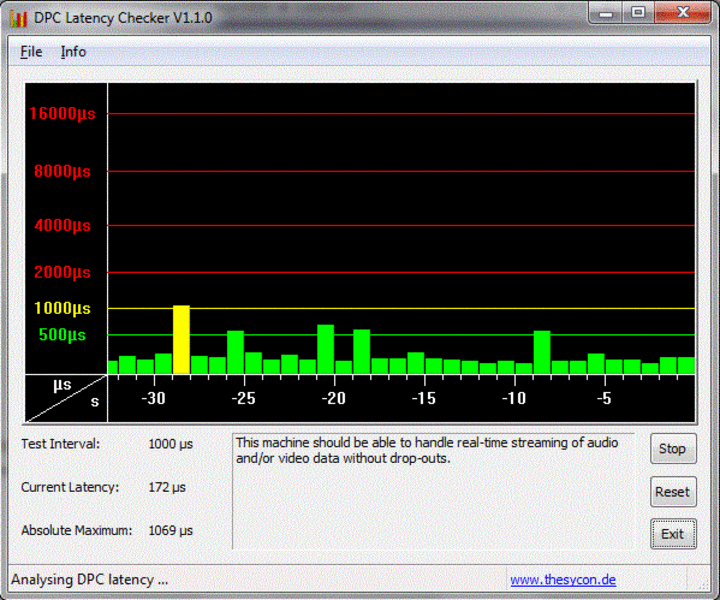This screenshot has width=720, height=600.
Task: Click the Analysing DPC latency status text
Action: point(90,580)
